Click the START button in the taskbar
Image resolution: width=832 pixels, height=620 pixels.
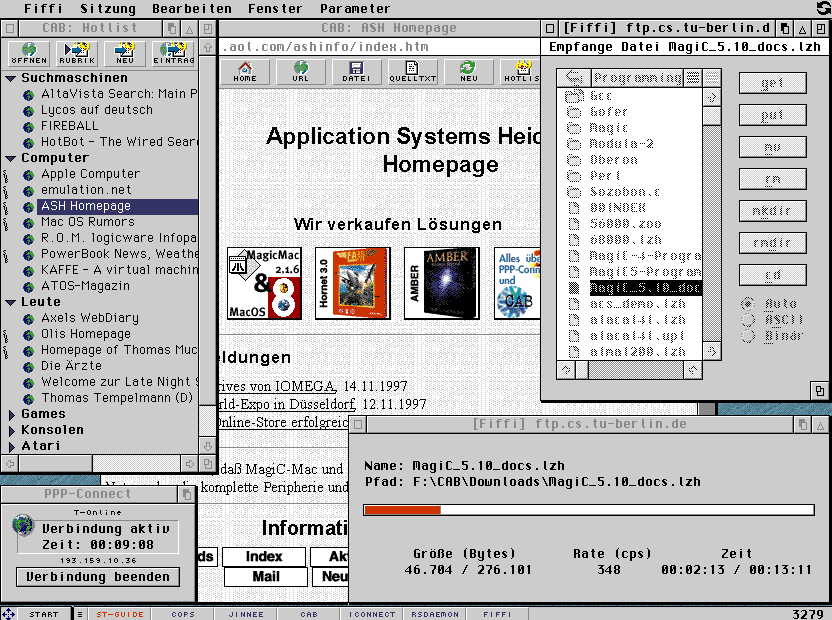tap(44, 614)
